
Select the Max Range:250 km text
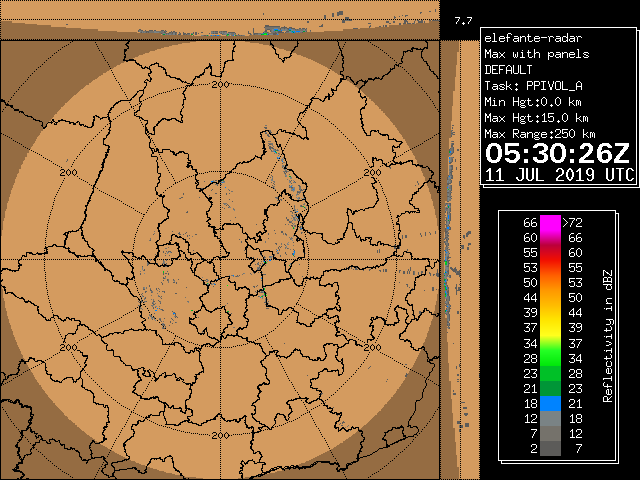540,134
